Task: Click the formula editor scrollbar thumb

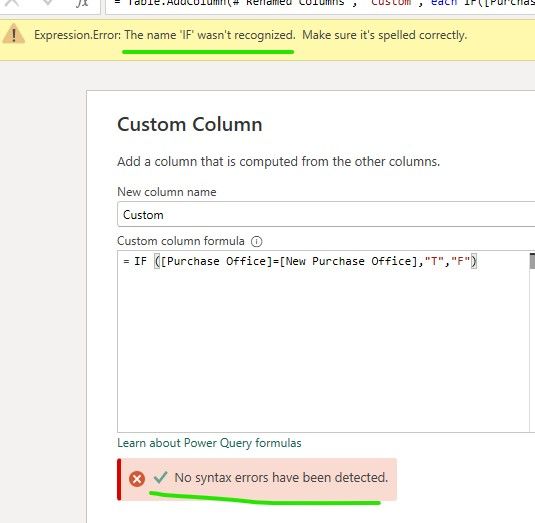Action: coord(532,261)
